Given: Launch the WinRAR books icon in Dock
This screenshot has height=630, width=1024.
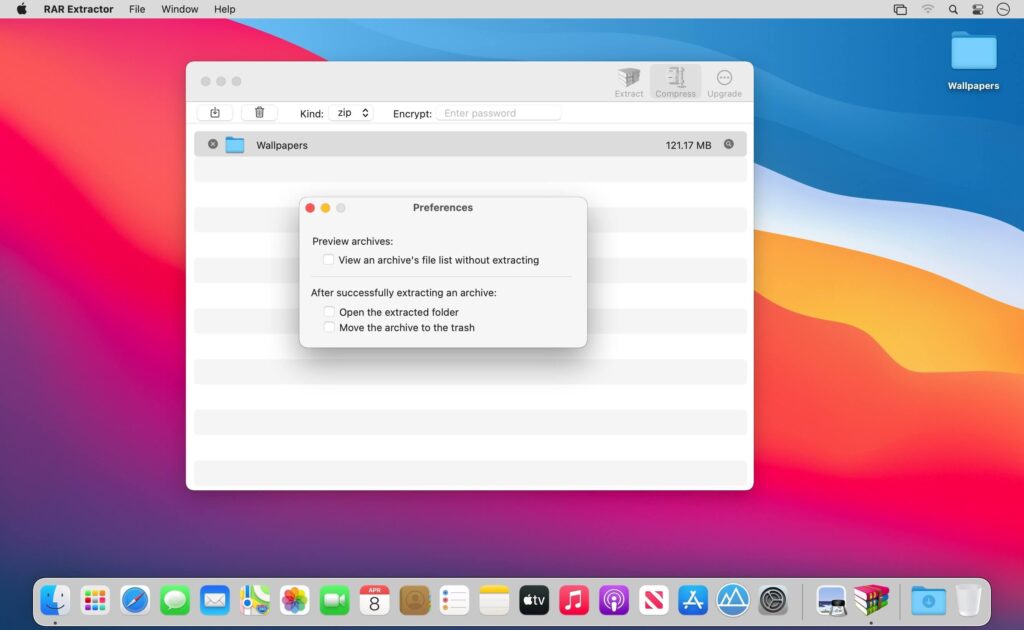Looking at the screenshot, I should click(872, 600).
